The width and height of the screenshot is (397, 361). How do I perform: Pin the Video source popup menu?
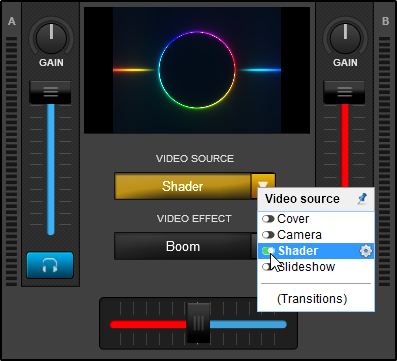coord(362,199)
